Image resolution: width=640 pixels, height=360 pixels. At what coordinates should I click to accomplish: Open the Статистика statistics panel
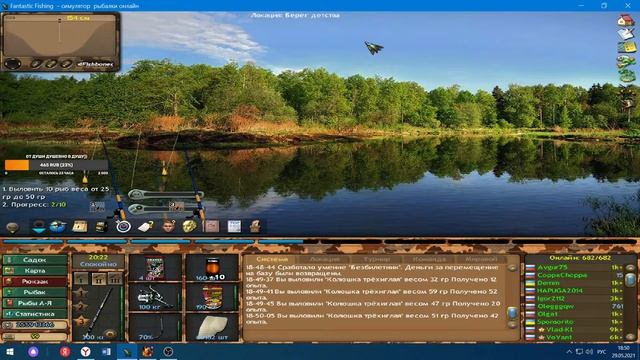pos(35,314)
